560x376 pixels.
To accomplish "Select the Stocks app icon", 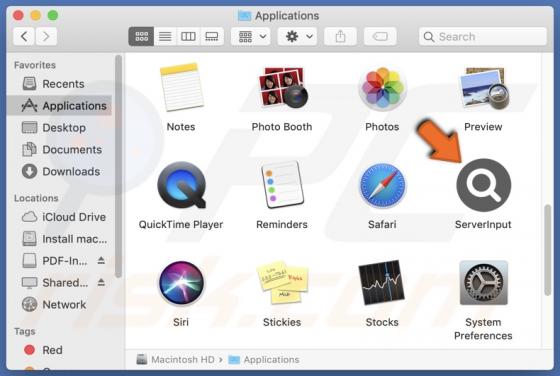I will [382, 283].
